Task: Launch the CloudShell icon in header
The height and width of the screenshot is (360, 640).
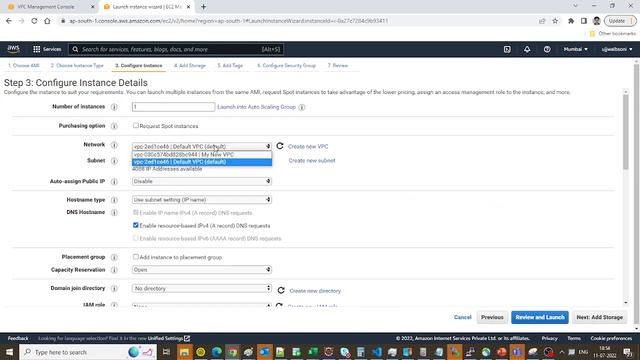Action: [507, 49]
